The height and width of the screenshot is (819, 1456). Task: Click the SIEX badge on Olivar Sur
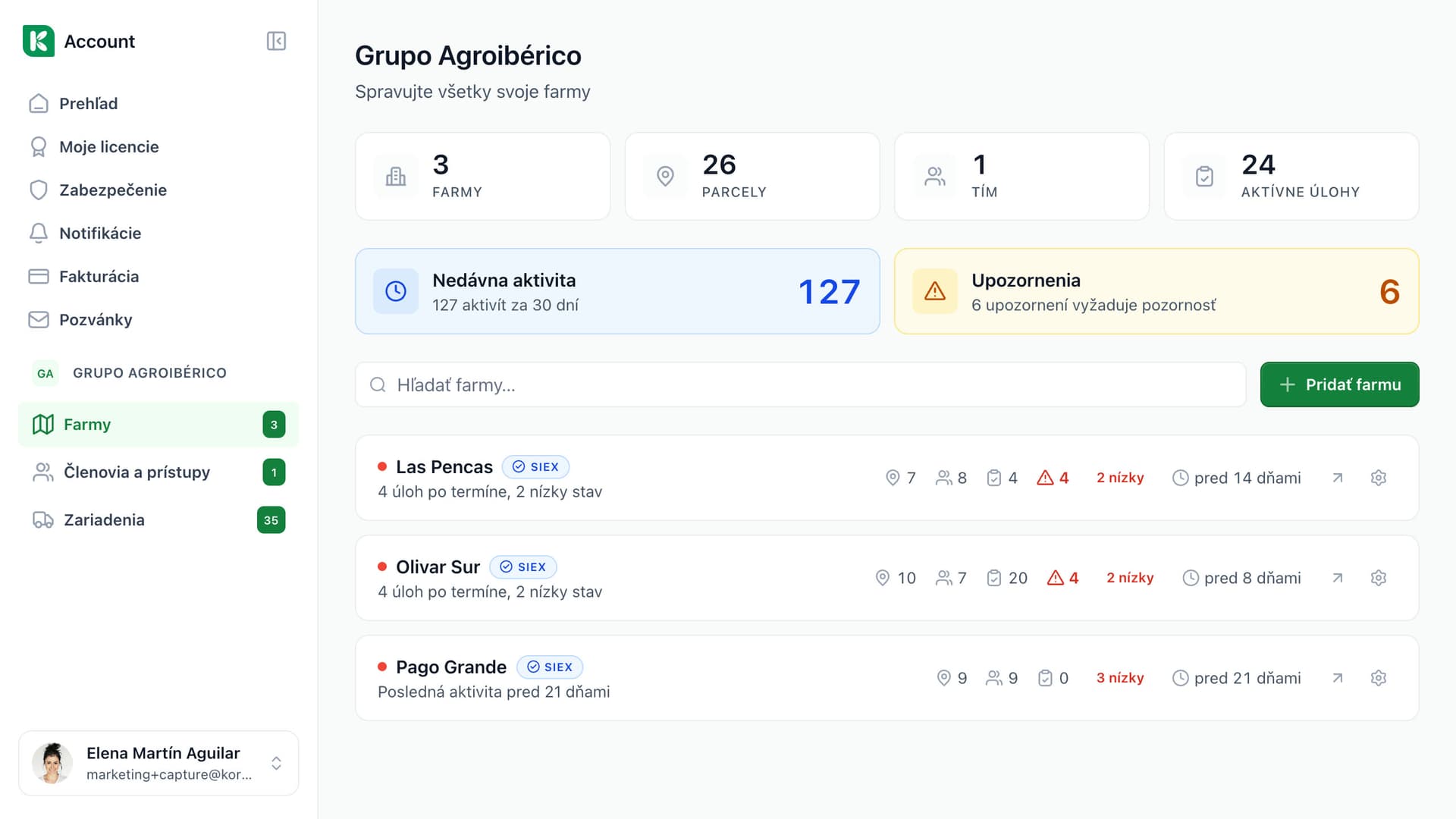click(523, 567)
